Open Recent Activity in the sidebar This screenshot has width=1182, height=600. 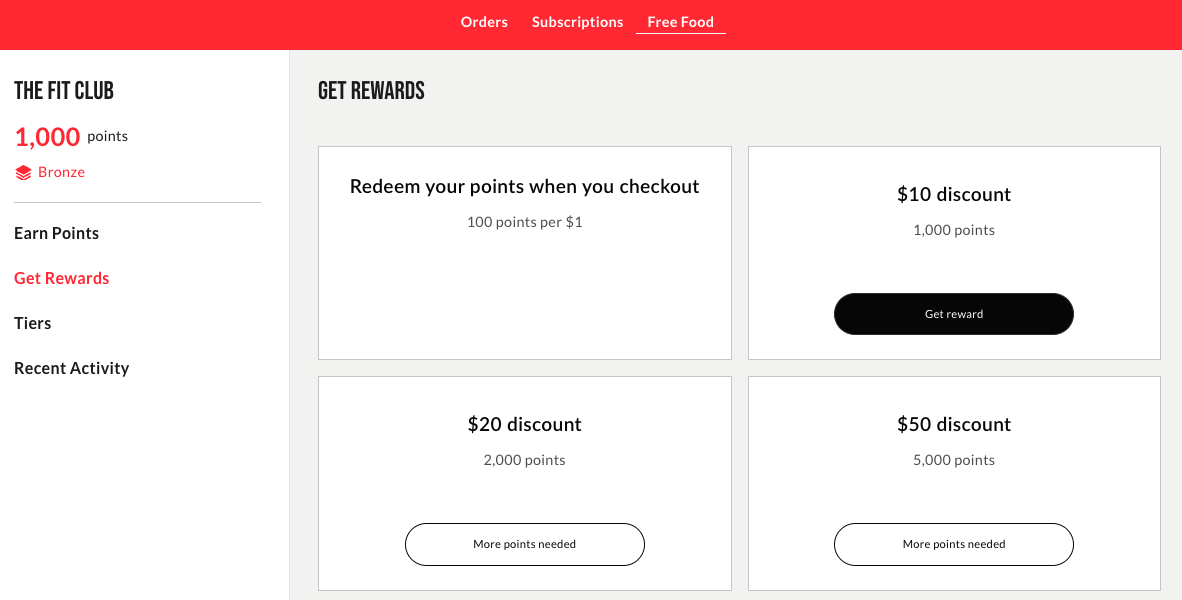tap(71, 368)
